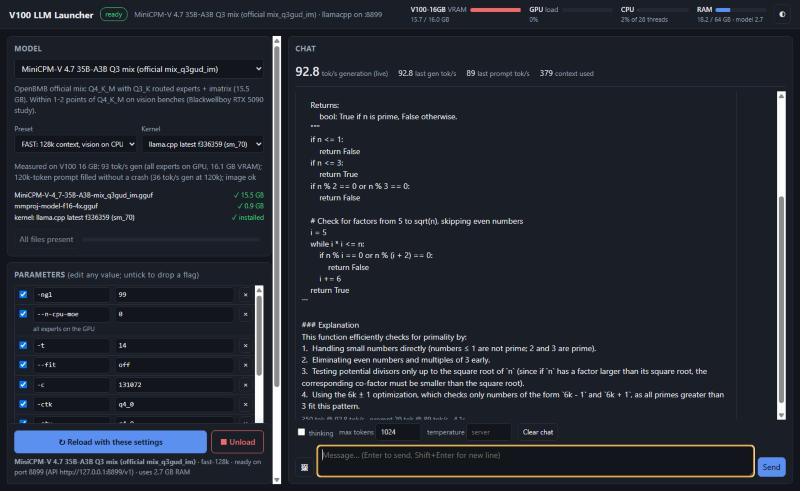Remove the -c parameter with its × icon
Image resolution: width=800 pixels, height=491 pixels.
(x=245, y=385)
